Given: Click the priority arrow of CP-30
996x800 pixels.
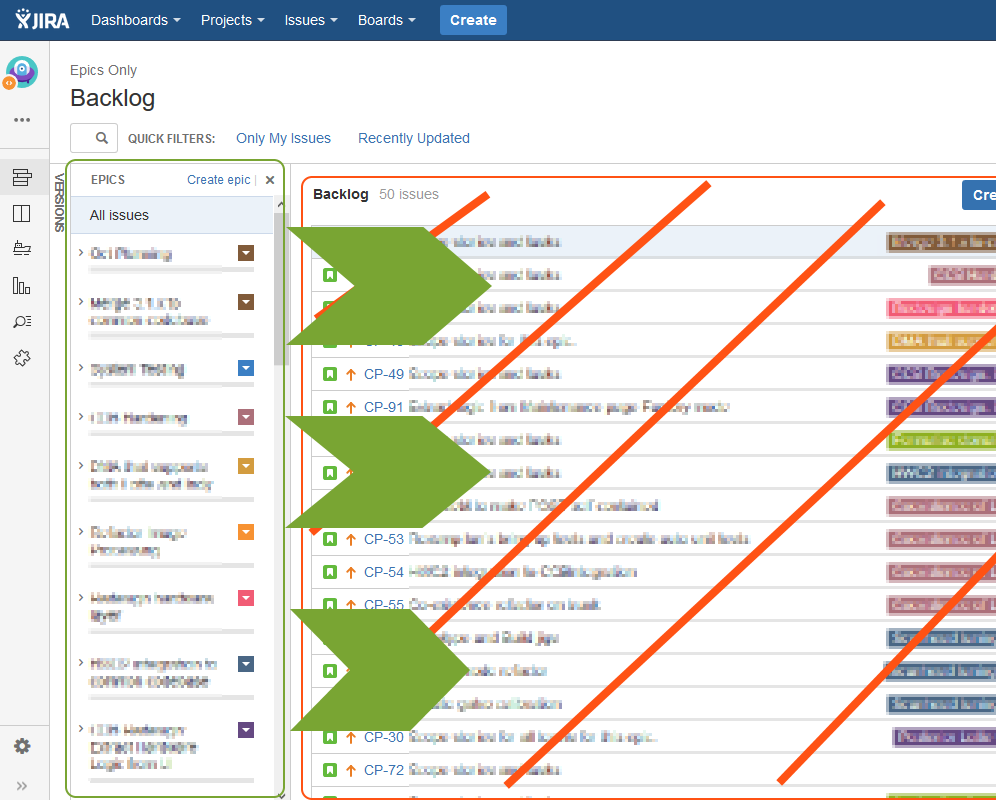Looking at the screenshot, I should 351,737.
